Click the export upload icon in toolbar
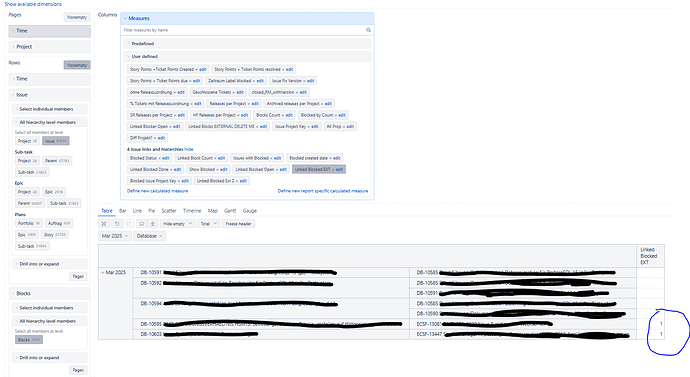This screenshot has width=690, height=377. (153, 224)
